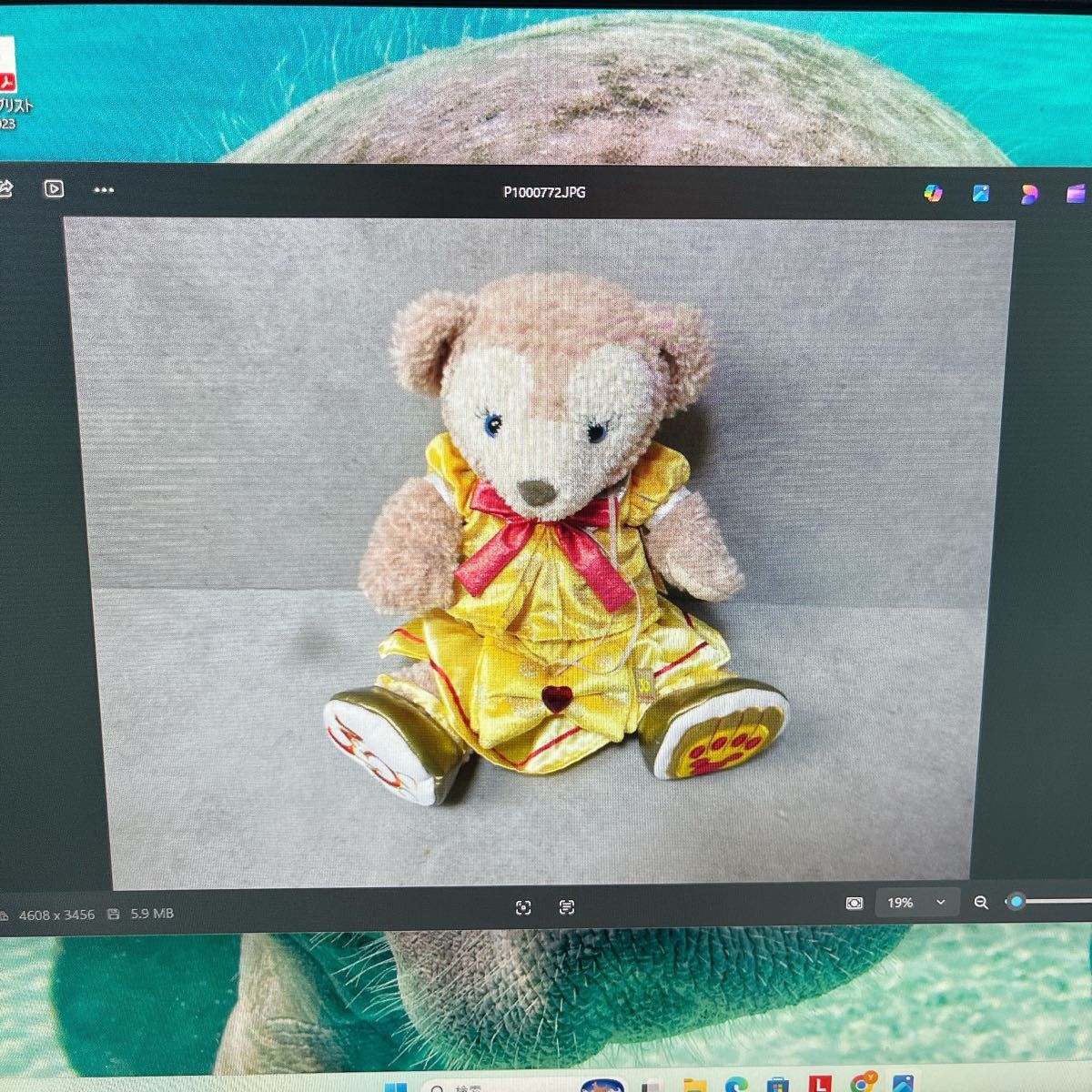The image size is (1092, 1092).
Task: Open the three-dot See more menu
Action: (104, 190)
